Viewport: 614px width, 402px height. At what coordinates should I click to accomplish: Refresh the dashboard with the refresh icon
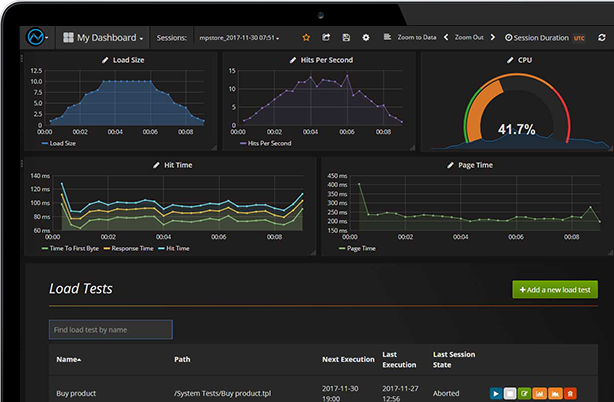coord(602,38)
